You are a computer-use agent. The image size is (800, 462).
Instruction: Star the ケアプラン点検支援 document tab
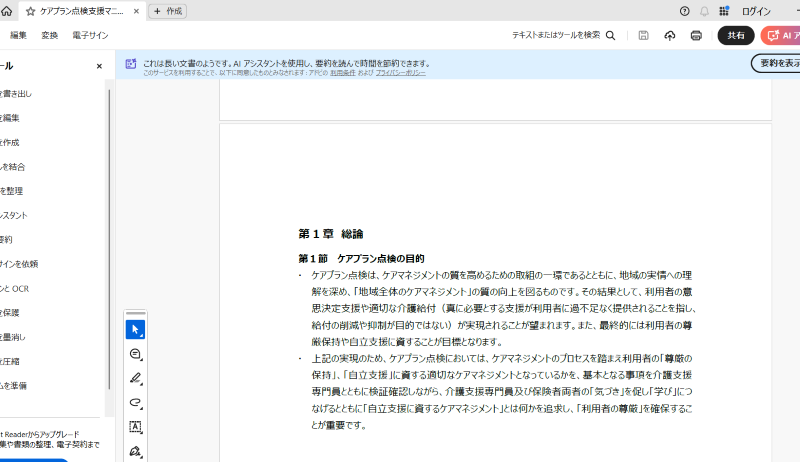(x=30, y=11)
